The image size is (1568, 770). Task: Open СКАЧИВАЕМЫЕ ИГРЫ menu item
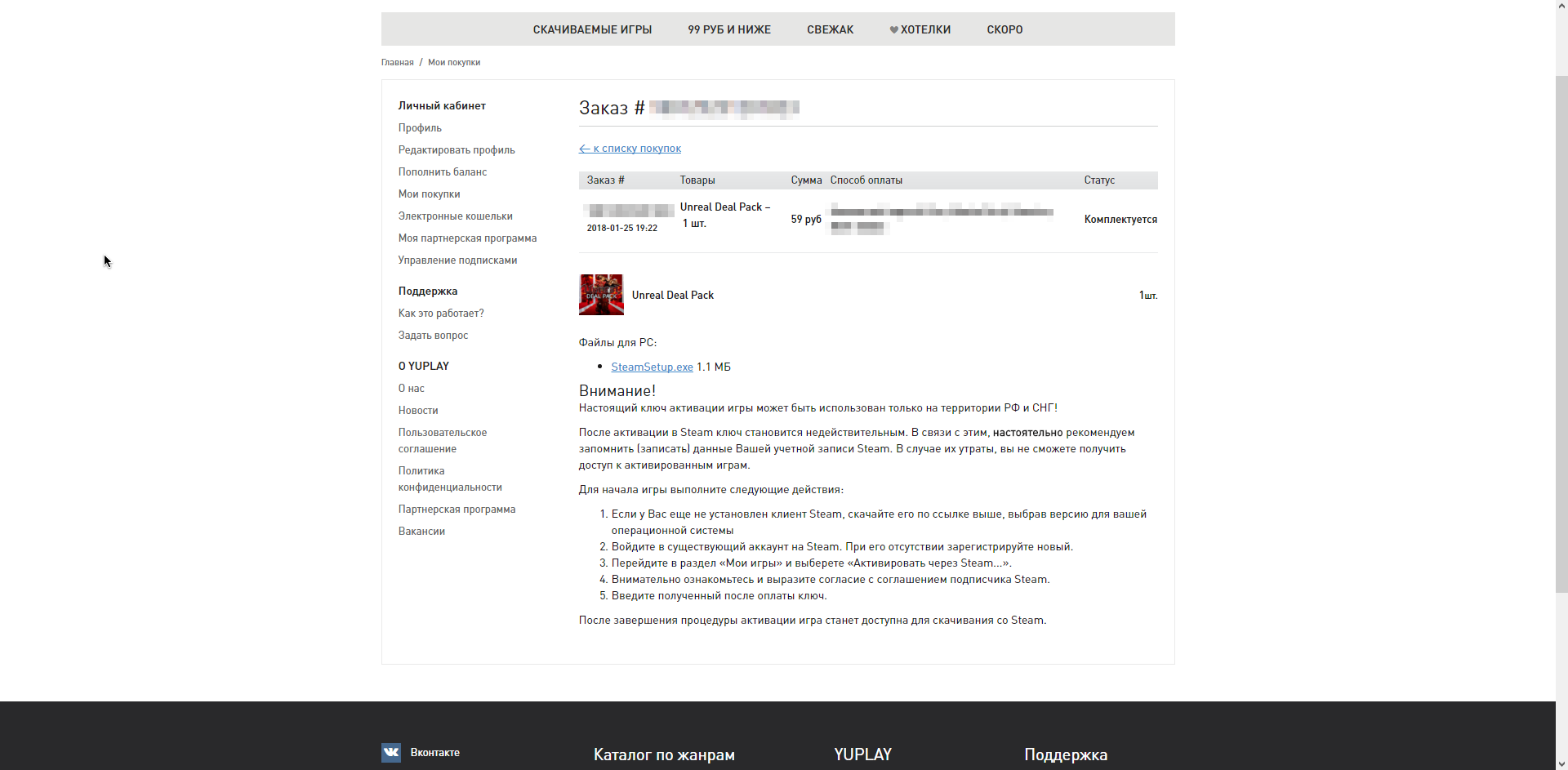[x=592, y=29]
